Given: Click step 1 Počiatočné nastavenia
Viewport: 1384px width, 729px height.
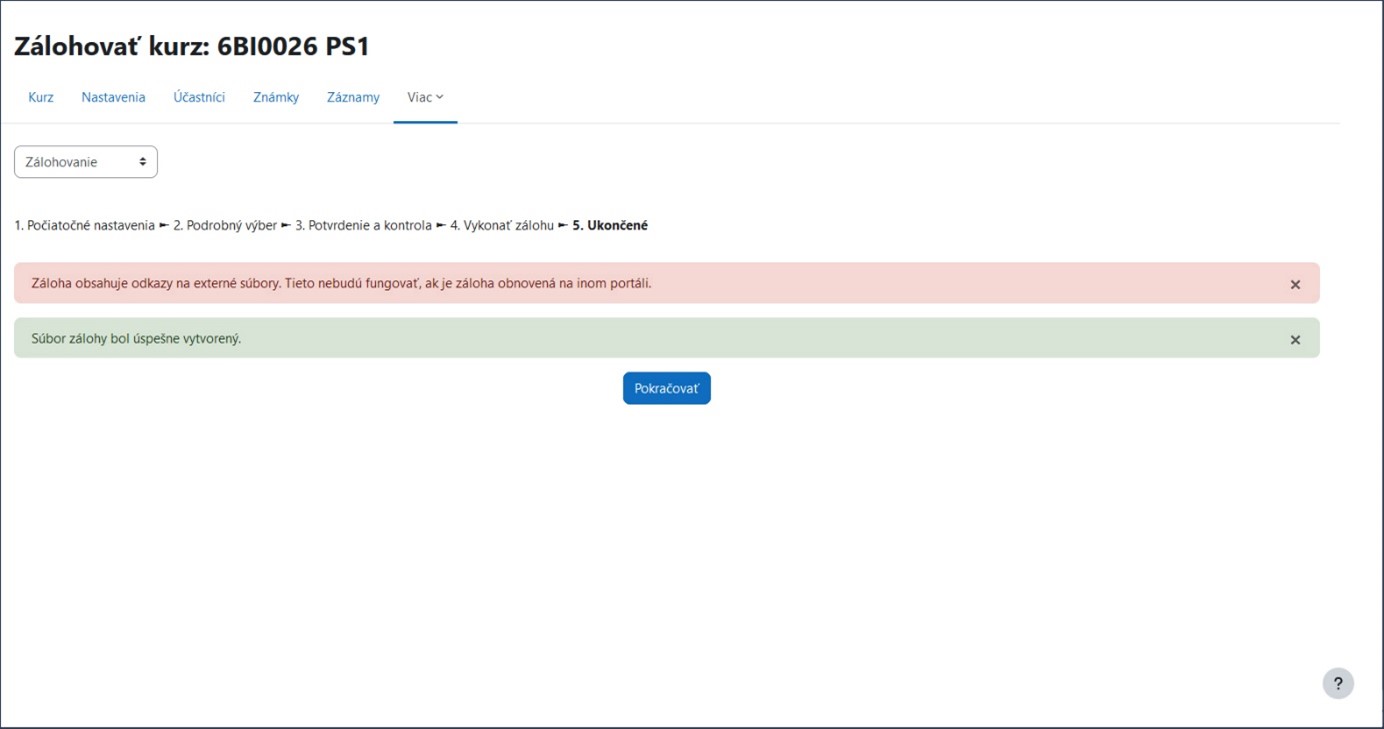Looking at the screenshot, I should tap(84, 226).
